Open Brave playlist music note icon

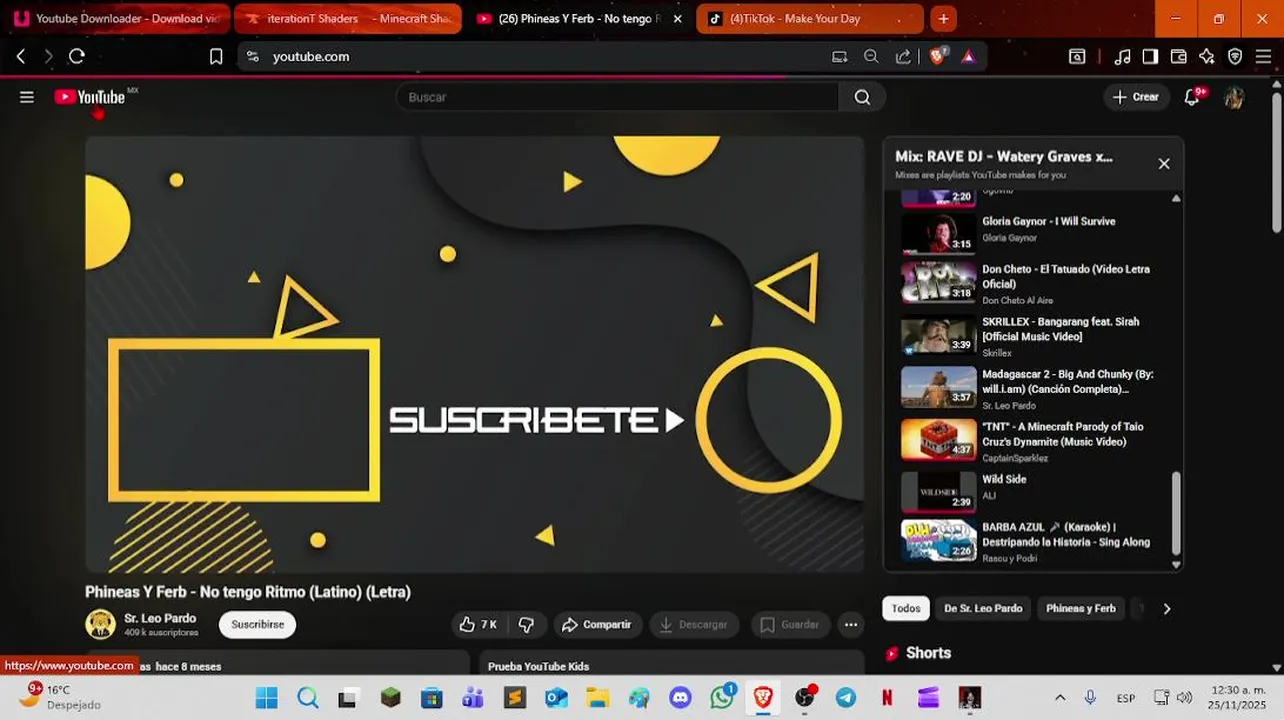click(1123, 57)
